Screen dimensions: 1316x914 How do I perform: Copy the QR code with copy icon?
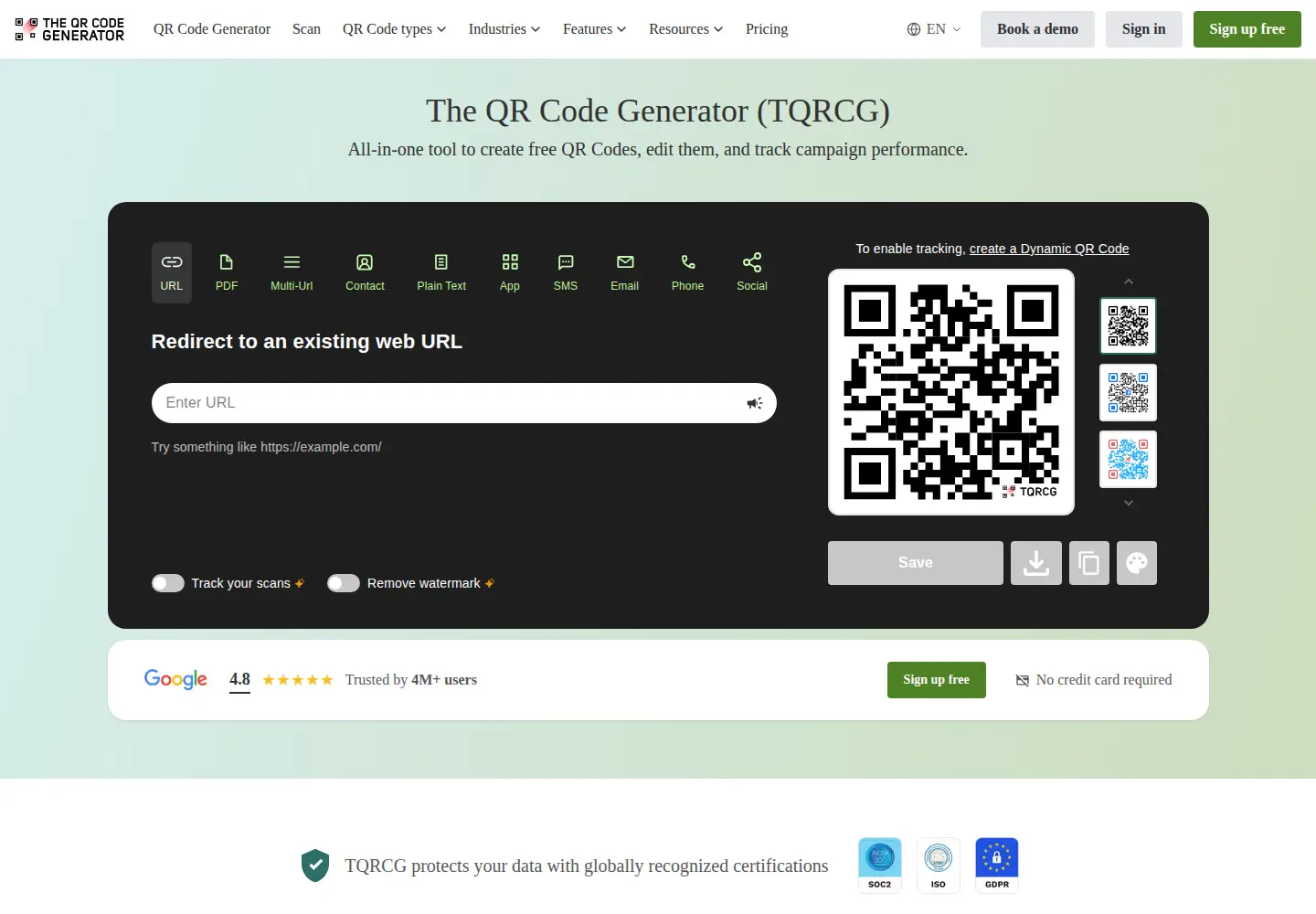(1089, 563)
